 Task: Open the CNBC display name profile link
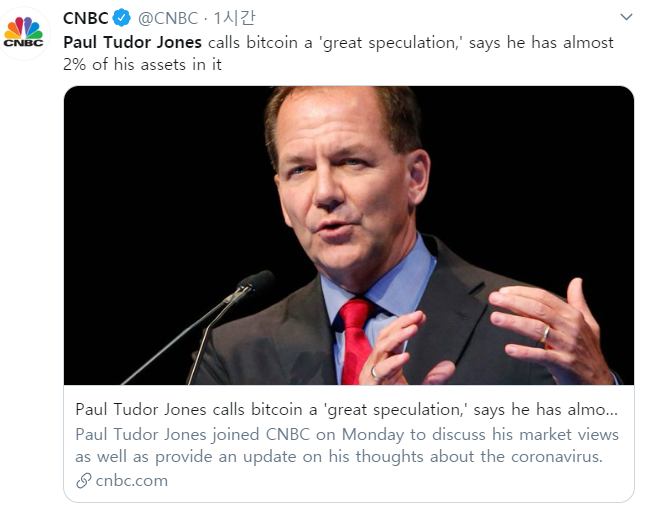86,19
